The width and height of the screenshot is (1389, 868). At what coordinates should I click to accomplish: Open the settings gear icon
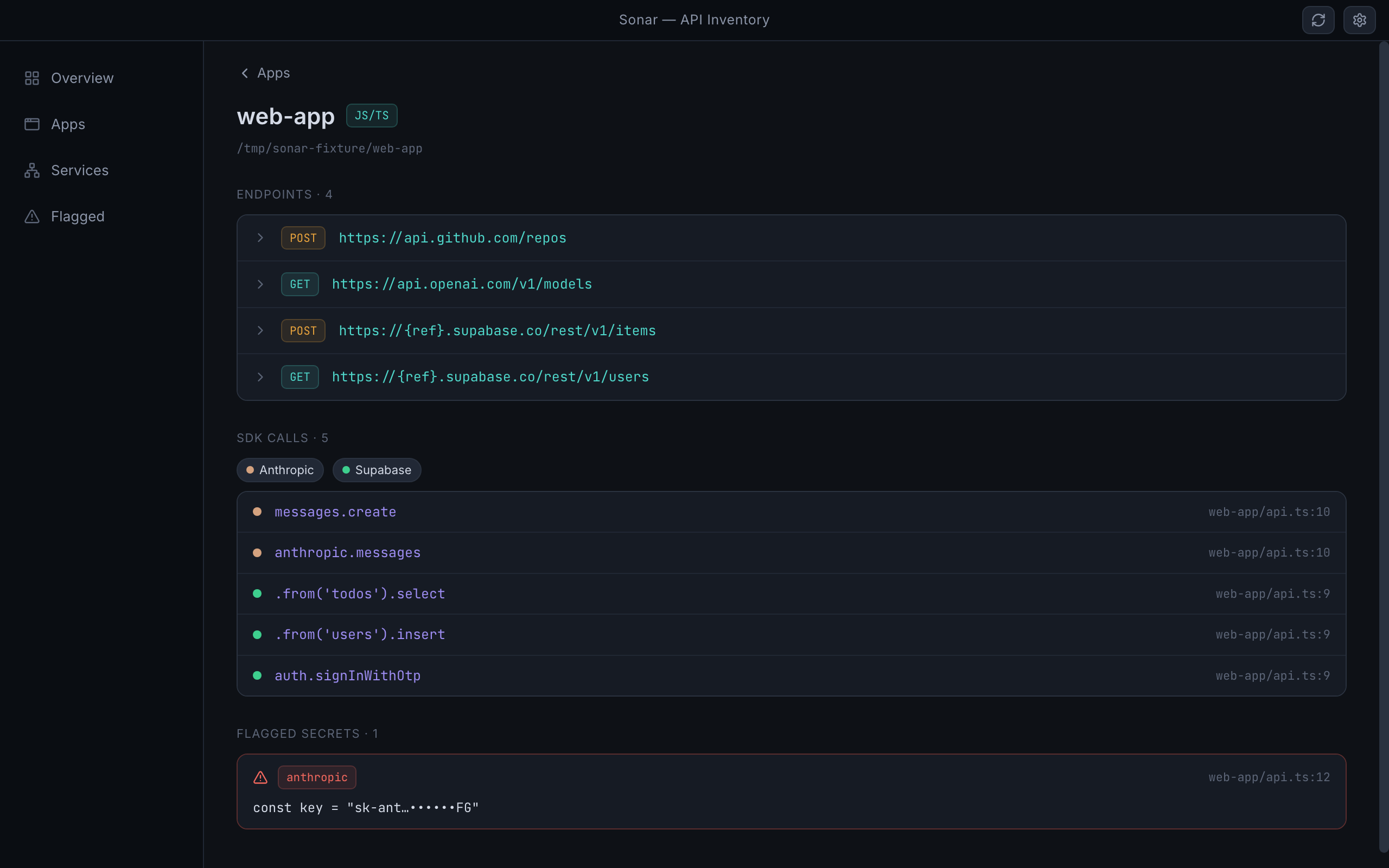[x=1359, y=20]
